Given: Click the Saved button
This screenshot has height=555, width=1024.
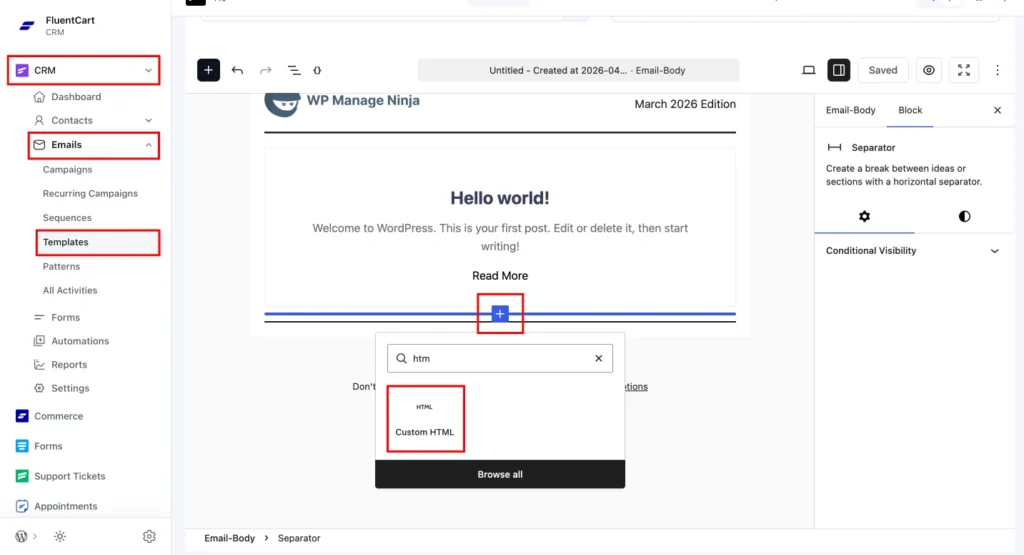Looking at the screenshot, I should [x=882, y=70].
